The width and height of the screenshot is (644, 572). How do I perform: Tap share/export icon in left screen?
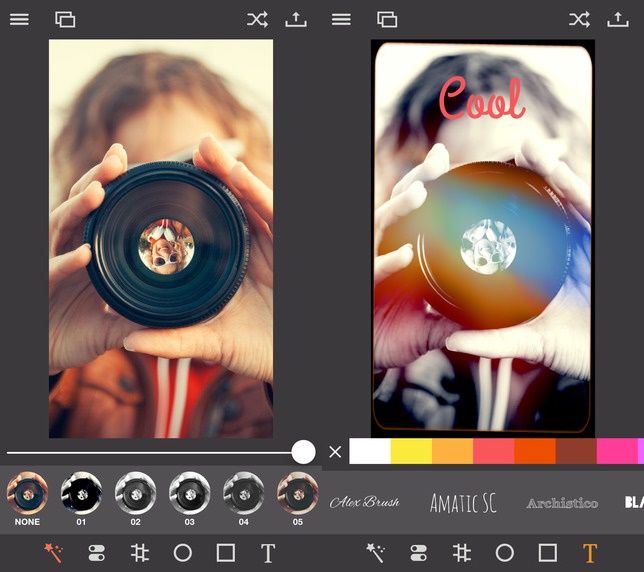click(x=296, y=19)
